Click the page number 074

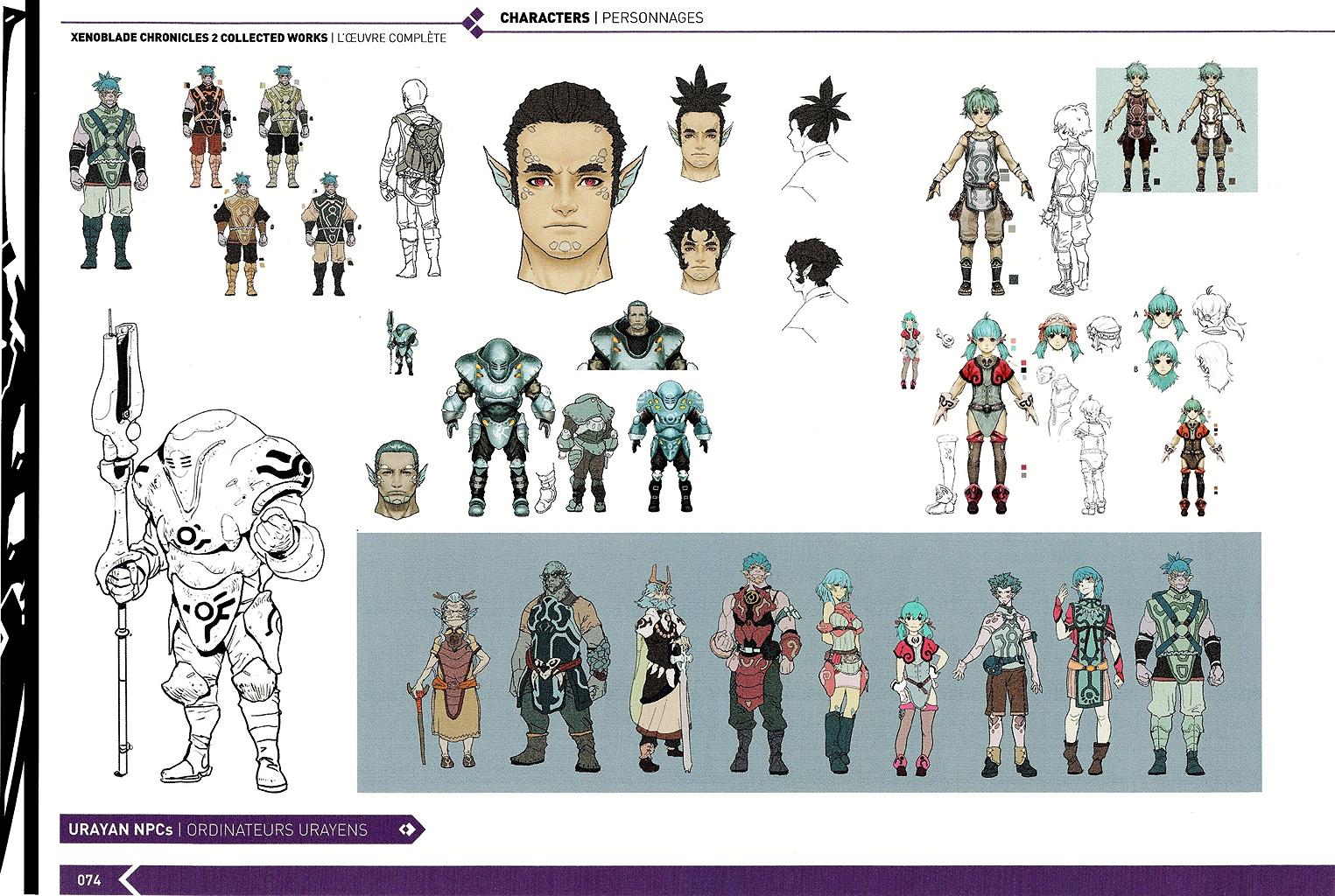(x=88, y=879)
